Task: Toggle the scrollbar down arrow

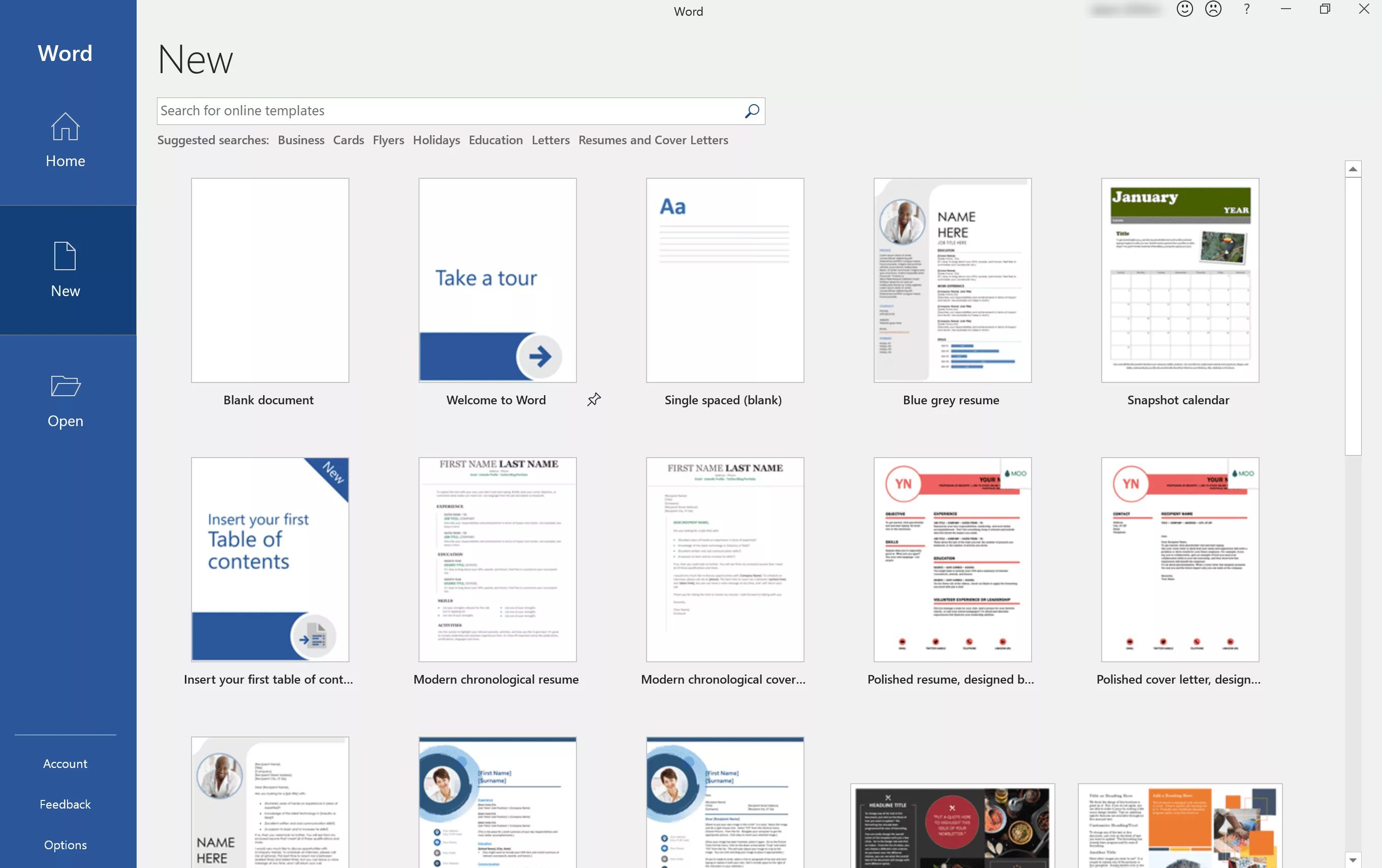Action: (1353, 857)
